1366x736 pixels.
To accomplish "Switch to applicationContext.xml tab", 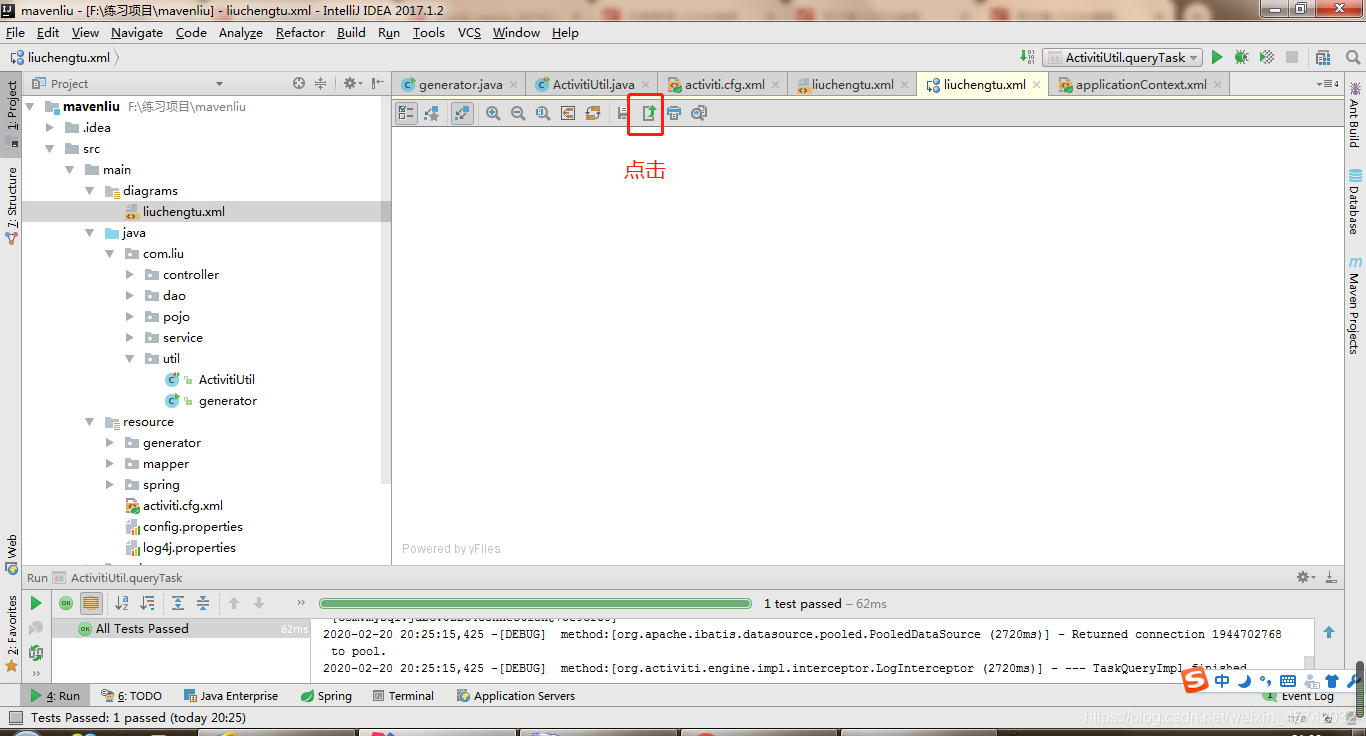I will click(x=1141, y=84).
